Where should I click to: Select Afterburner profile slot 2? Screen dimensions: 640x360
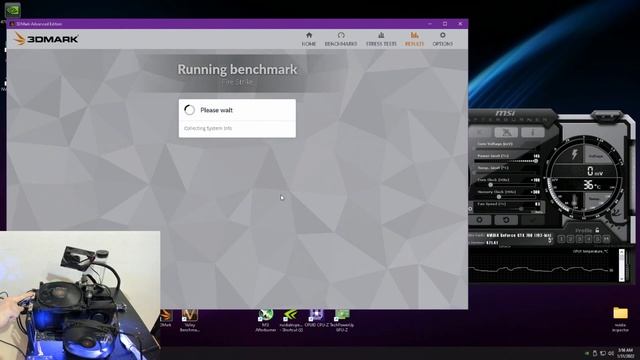pyautogui.click(x=571, y=239)
